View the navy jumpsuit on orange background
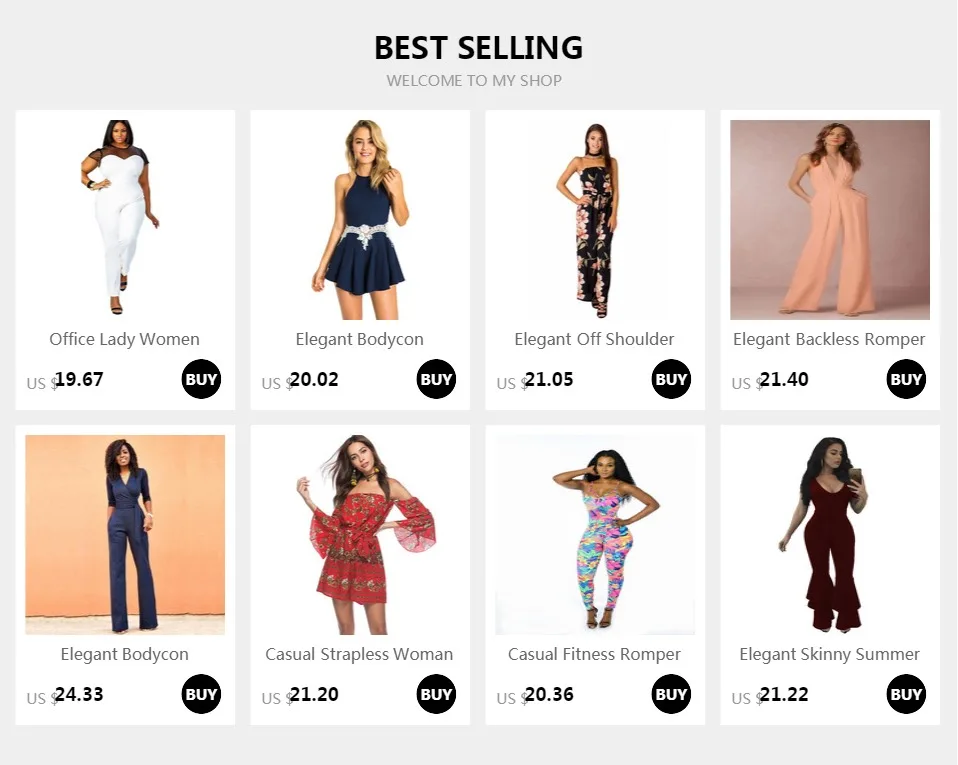Screen dimensions: 958x765 click(x=125, y=534)
